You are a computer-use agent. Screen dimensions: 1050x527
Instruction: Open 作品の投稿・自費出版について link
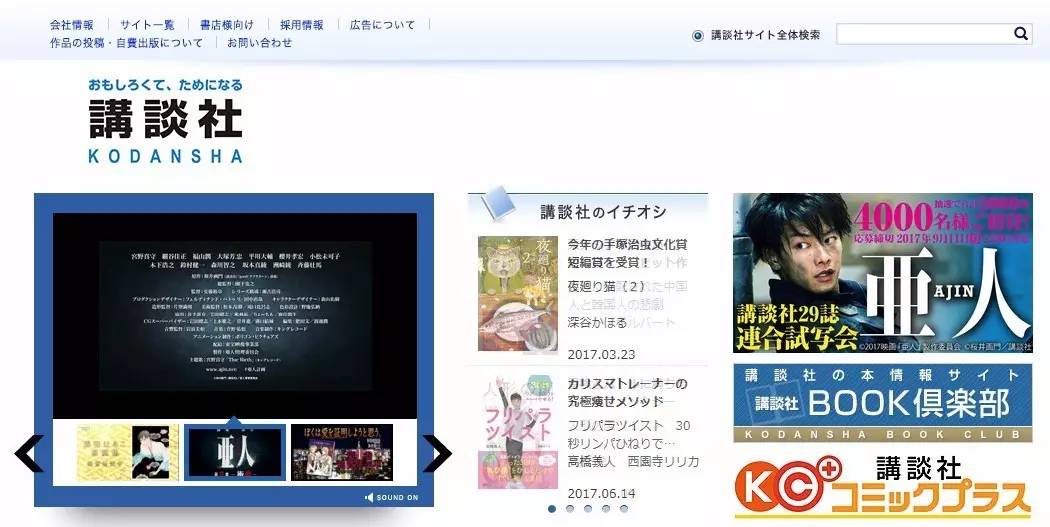click(x=126, y=43)
